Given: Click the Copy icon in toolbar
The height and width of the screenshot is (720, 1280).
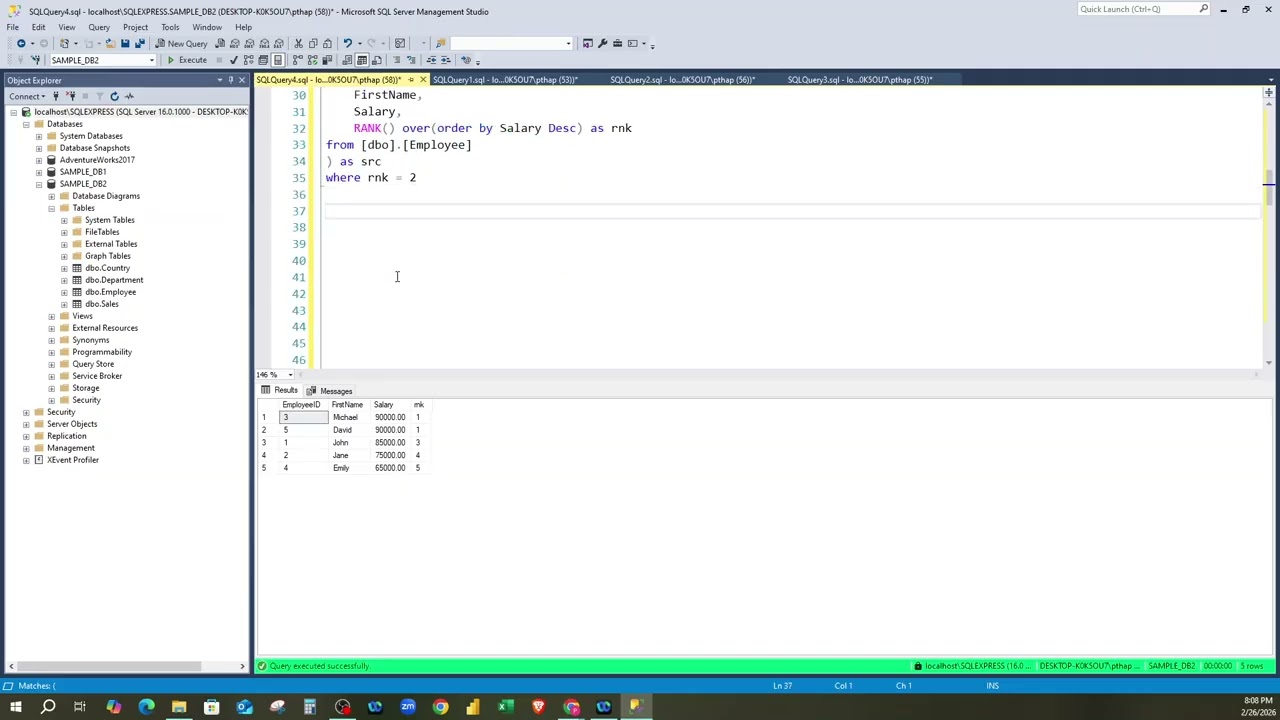Looking at the screenshot, I should (313, 43).
